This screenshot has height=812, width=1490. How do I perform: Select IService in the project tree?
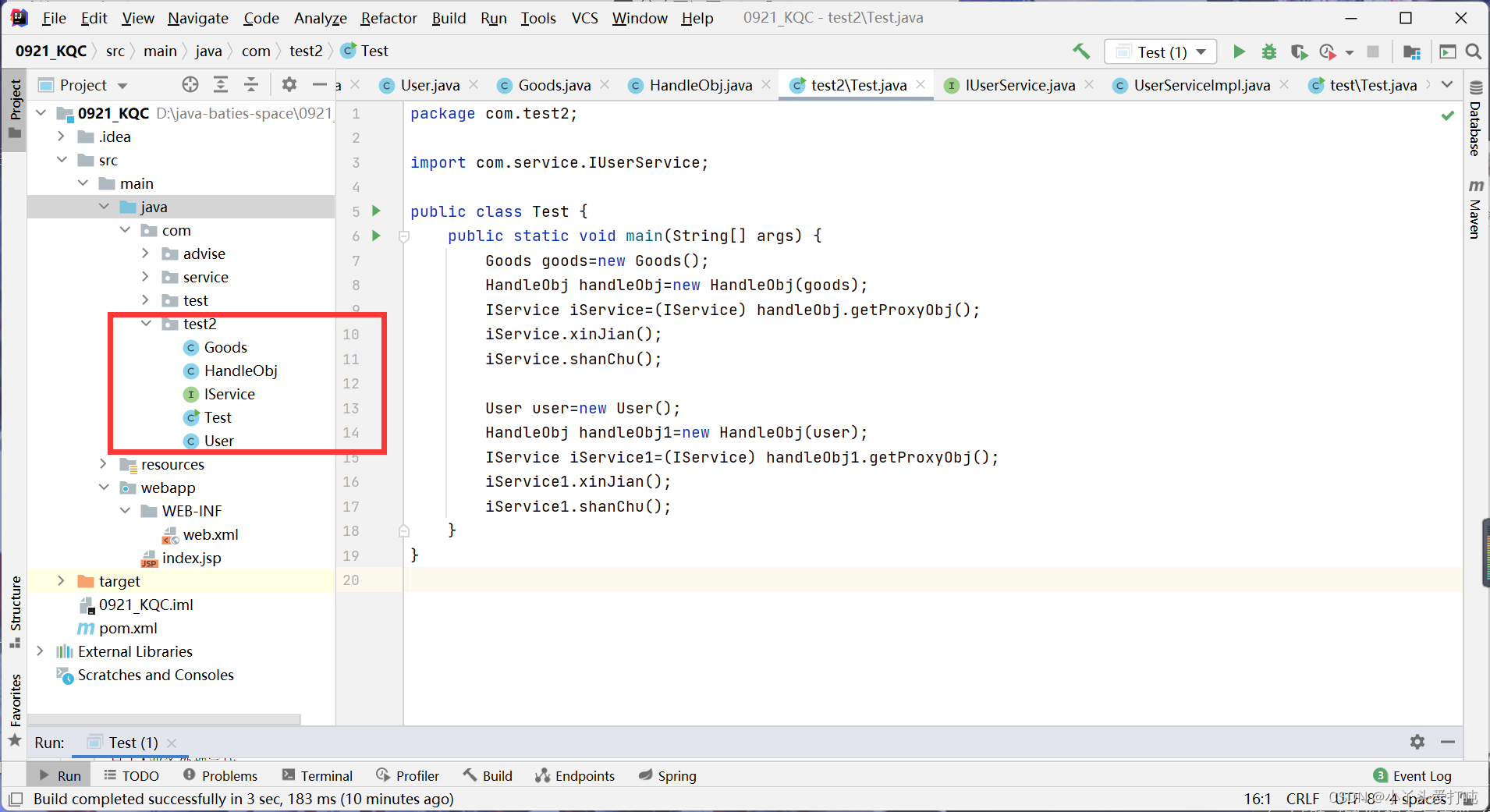[x=229, y=394]
